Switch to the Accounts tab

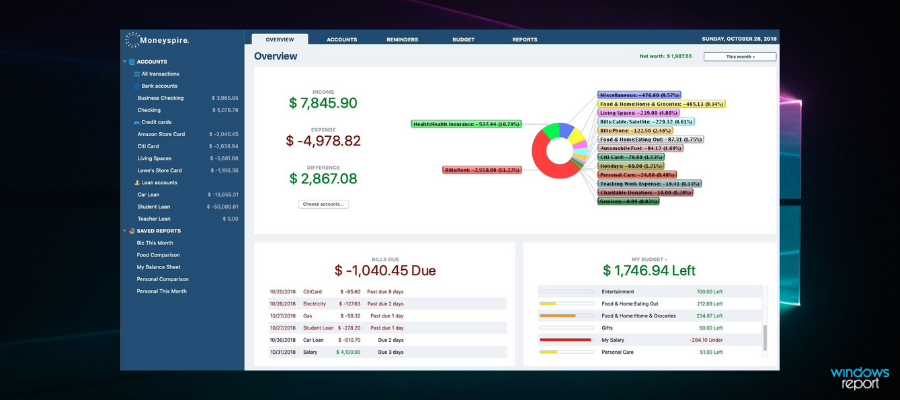(342, 40)
